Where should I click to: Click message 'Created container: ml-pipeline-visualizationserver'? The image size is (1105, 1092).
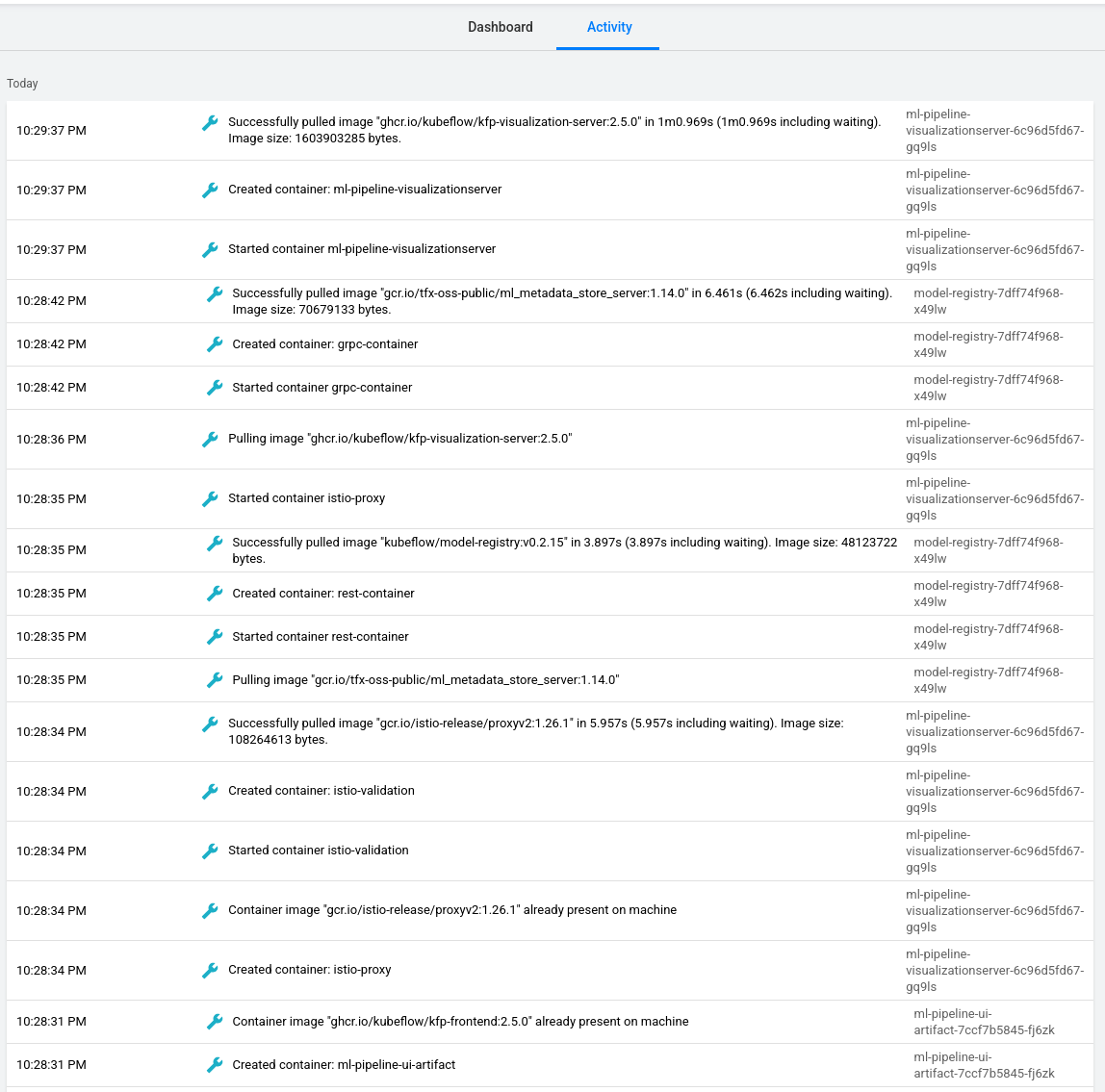(x=365, y=189)
